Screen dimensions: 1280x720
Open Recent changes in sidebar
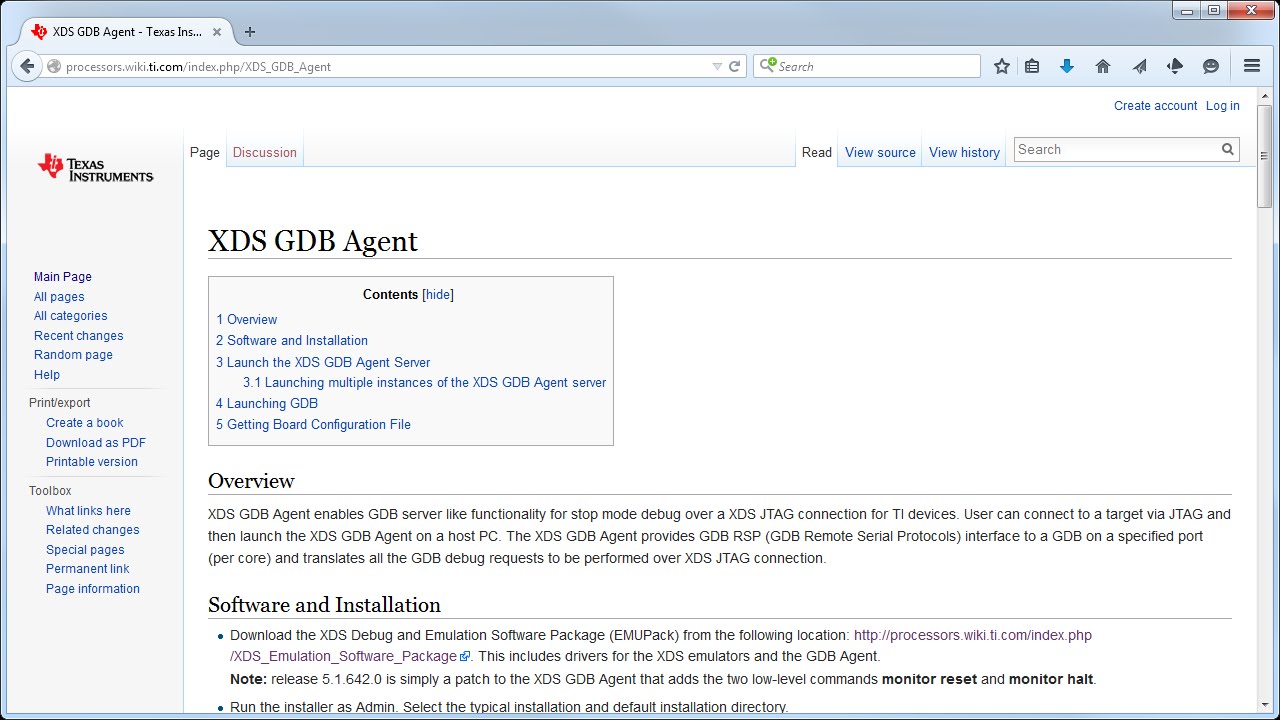point(79,336)
